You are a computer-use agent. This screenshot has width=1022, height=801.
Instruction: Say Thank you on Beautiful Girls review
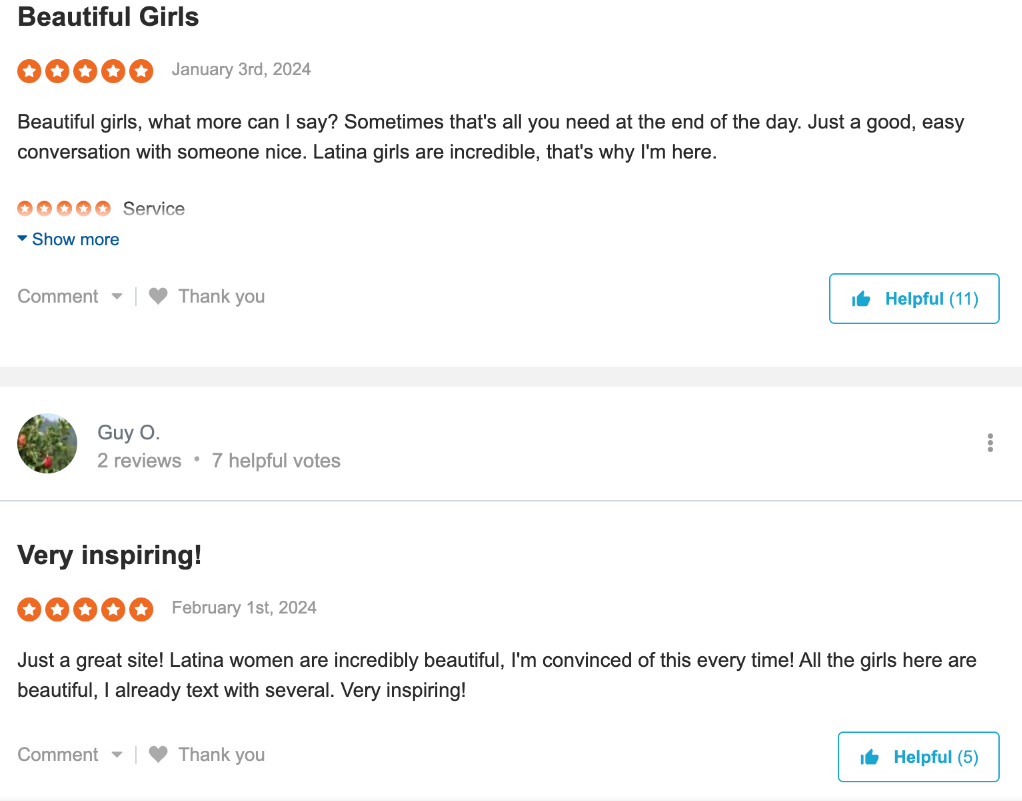[221, 296]
